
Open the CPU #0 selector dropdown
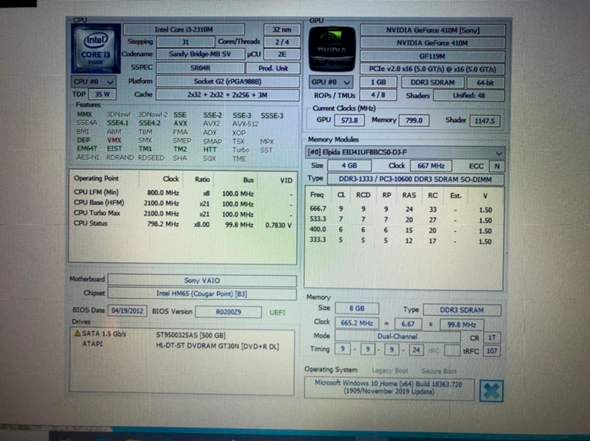[x=93, y=82]
